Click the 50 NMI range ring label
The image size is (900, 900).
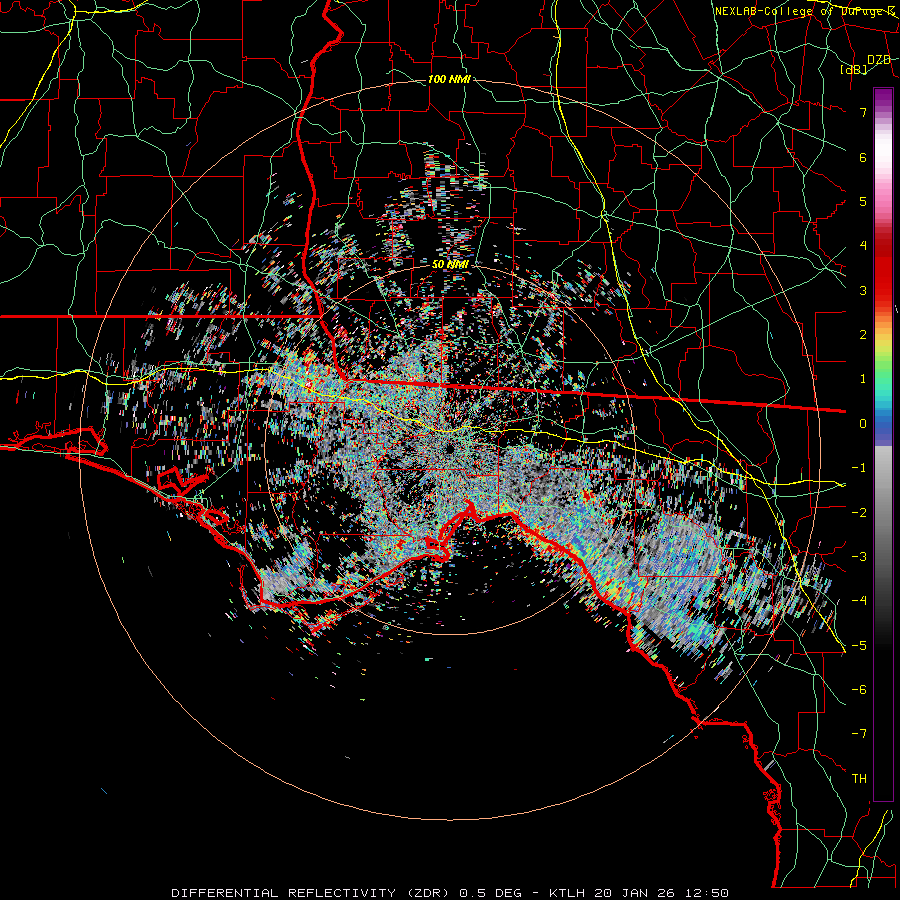pyautogui.click(x=451, y=265)
